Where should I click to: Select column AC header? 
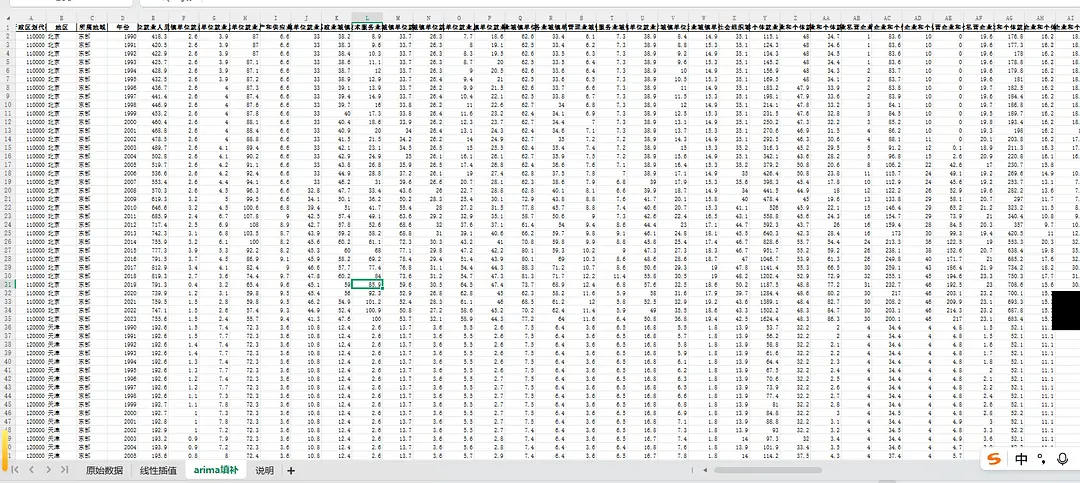[887, 18]
